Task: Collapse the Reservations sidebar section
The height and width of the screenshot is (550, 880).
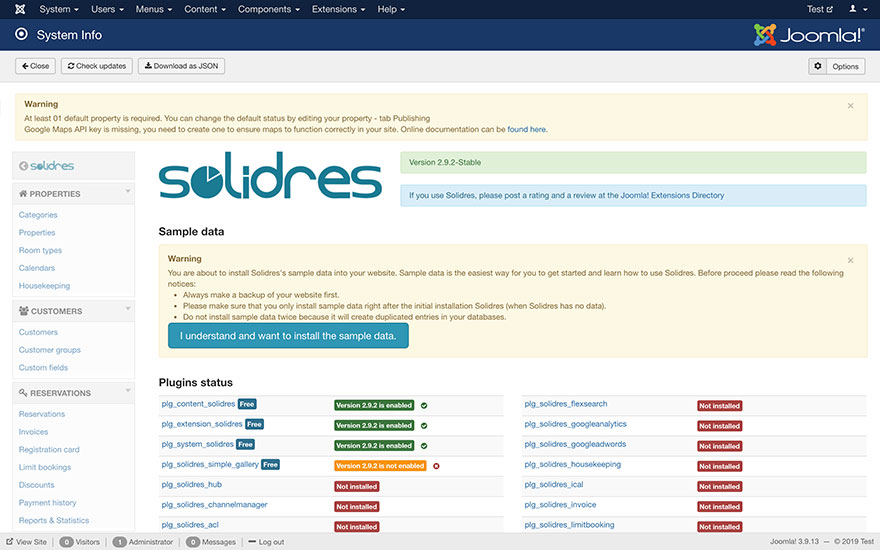Action: [128, 391]
